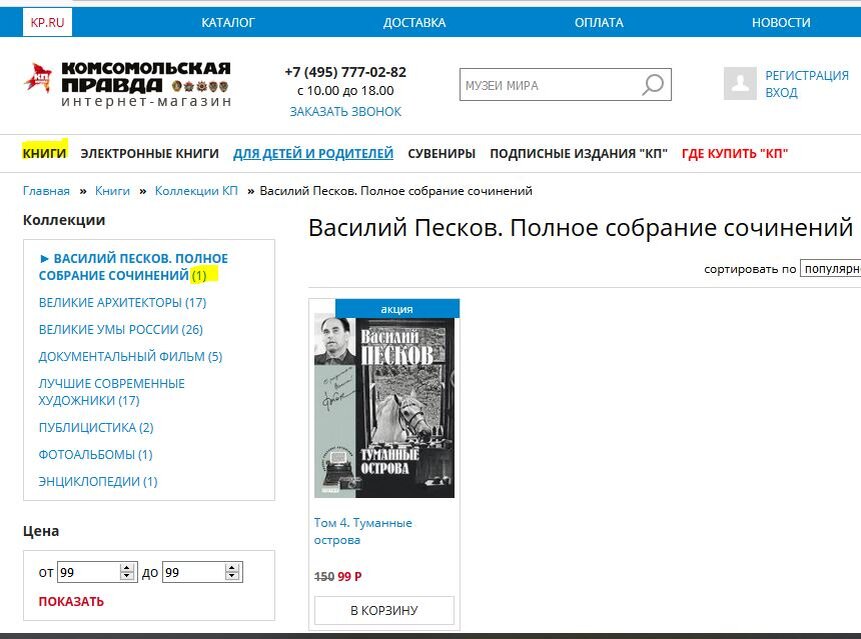Viewport: 861px width, 639px height.
Task: Open the ФОТОАЛЬБОМЫ (1) collection
Action: click(x=96, y=455)
